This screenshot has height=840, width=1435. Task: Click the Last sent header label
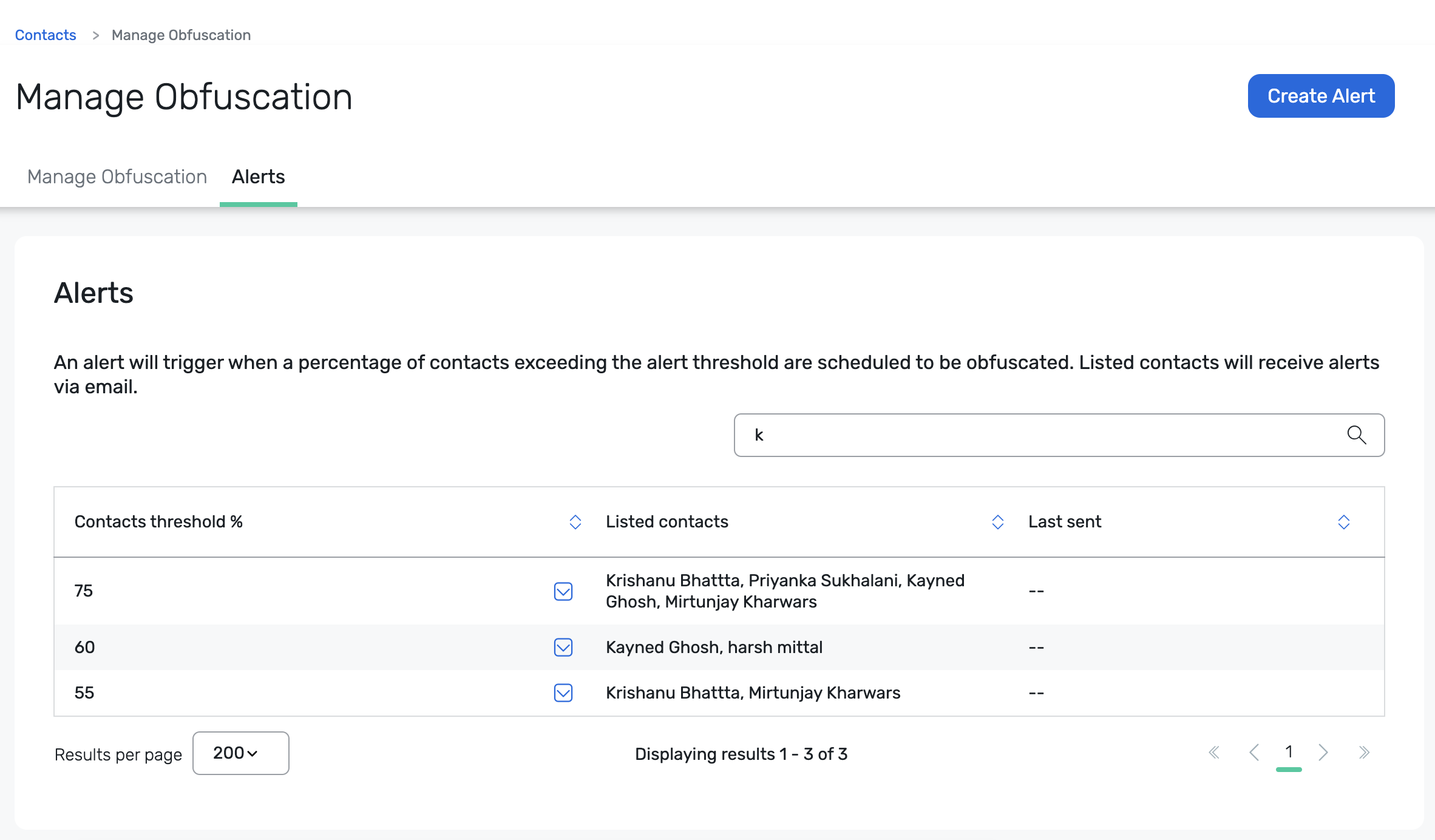point(1065,522)
